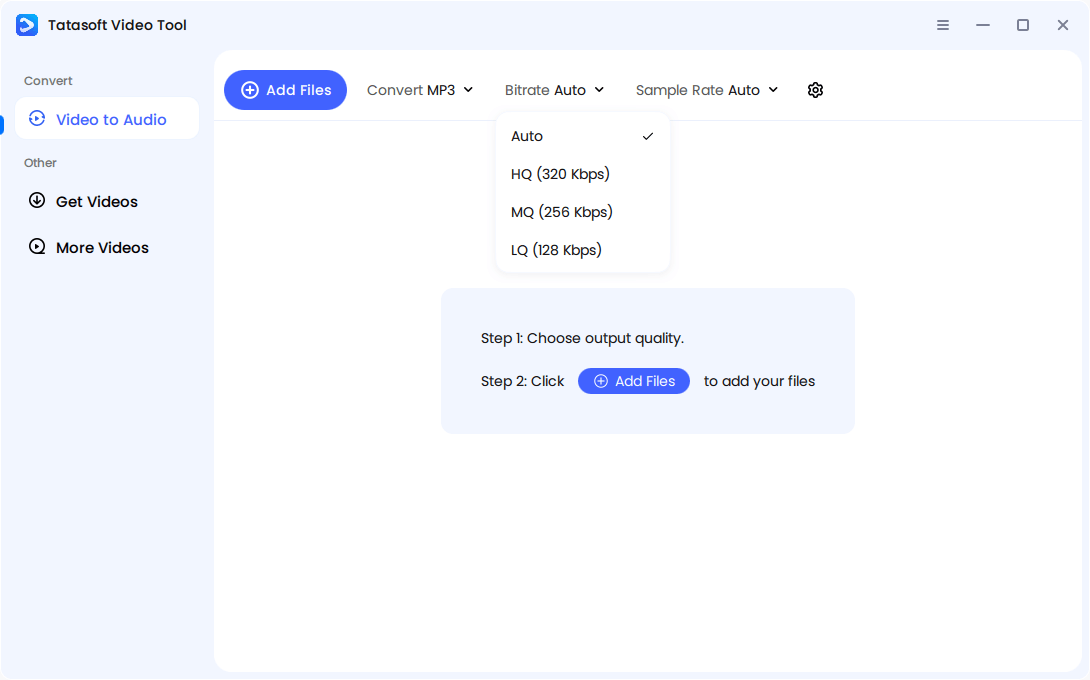Image resolution: width=1090 pixels, height=680 pixels.
Task: Click the Get Videos download icon
Action: tap(37, 201)
